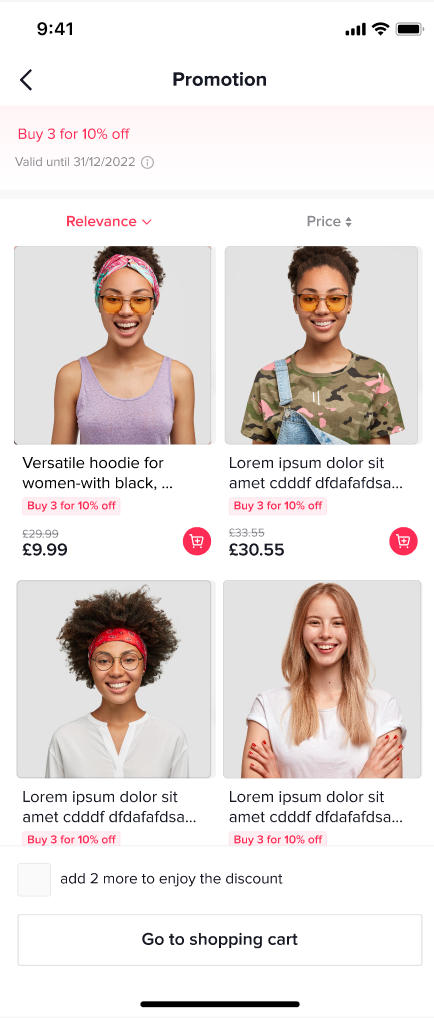
Task: Click the Relevance chevron arrow
Action: 146,222
